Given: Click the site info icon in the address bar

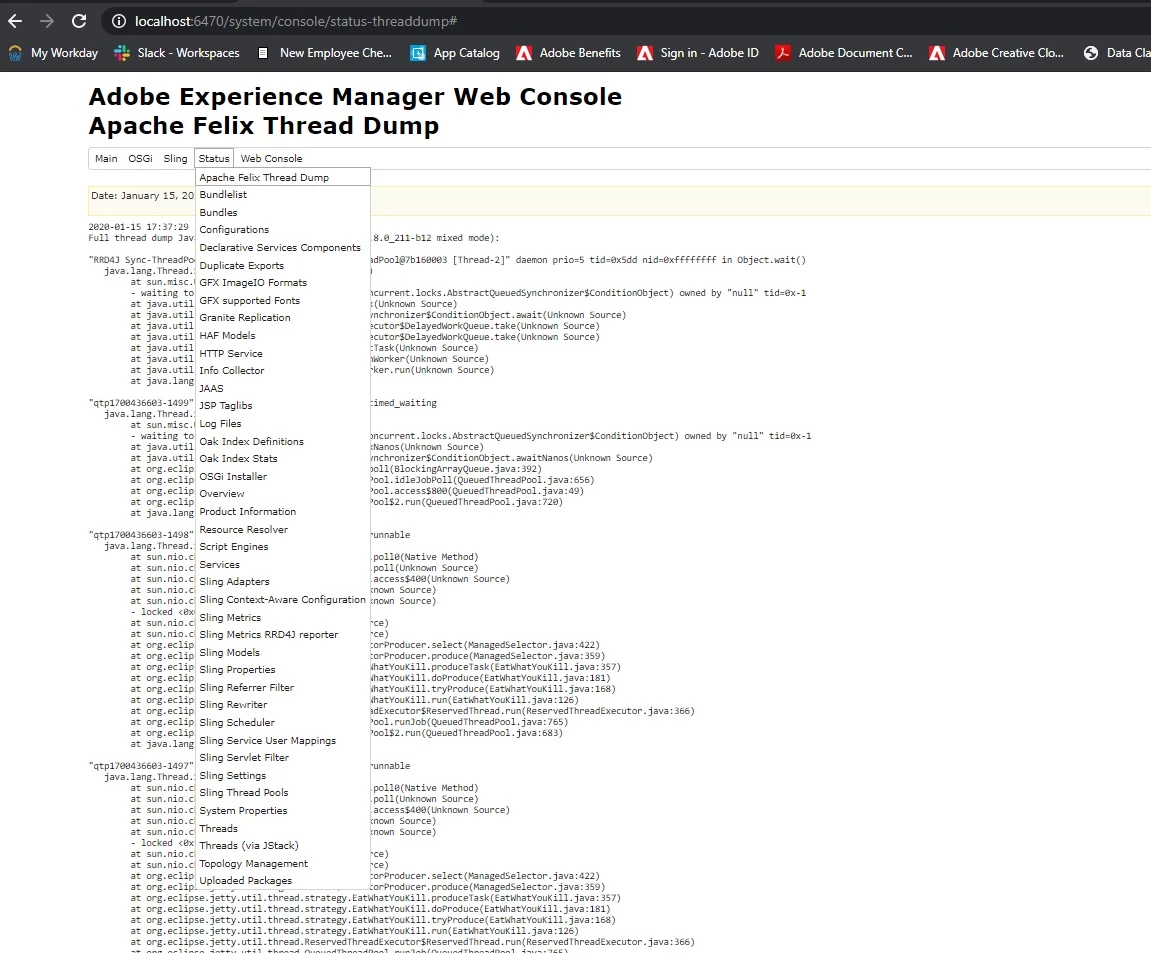Looking at the screenshot, I should click(x=118, y=21).
